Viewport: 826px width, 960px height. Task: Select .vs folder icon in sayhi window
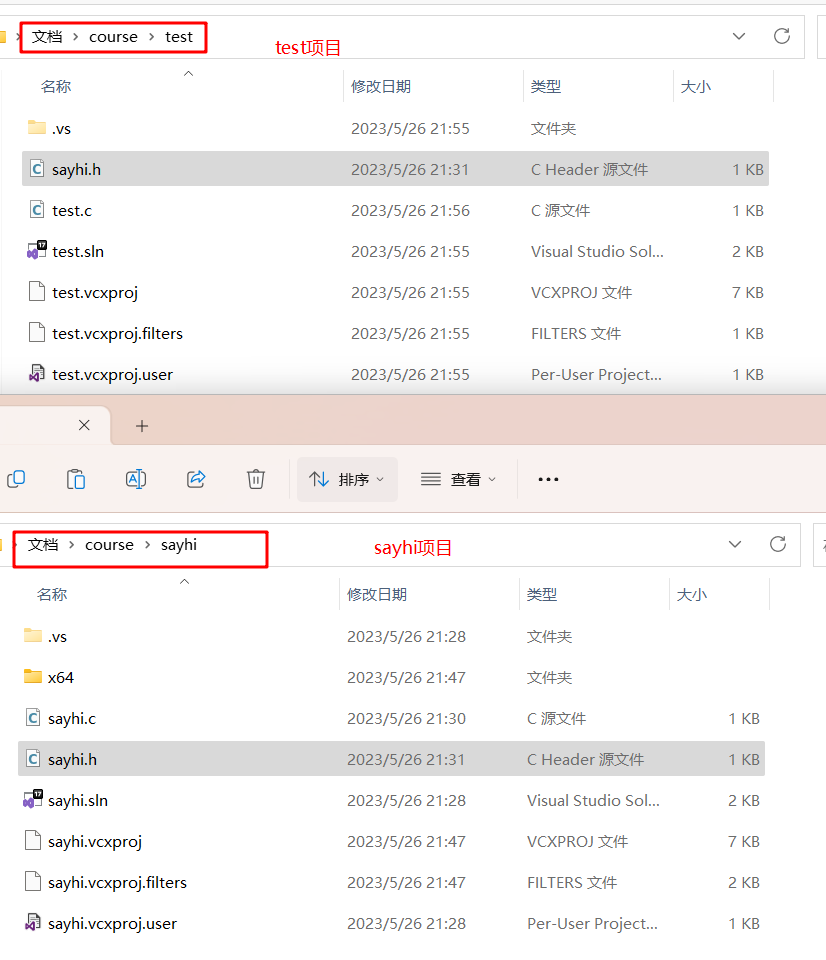(x=32, y=635)
